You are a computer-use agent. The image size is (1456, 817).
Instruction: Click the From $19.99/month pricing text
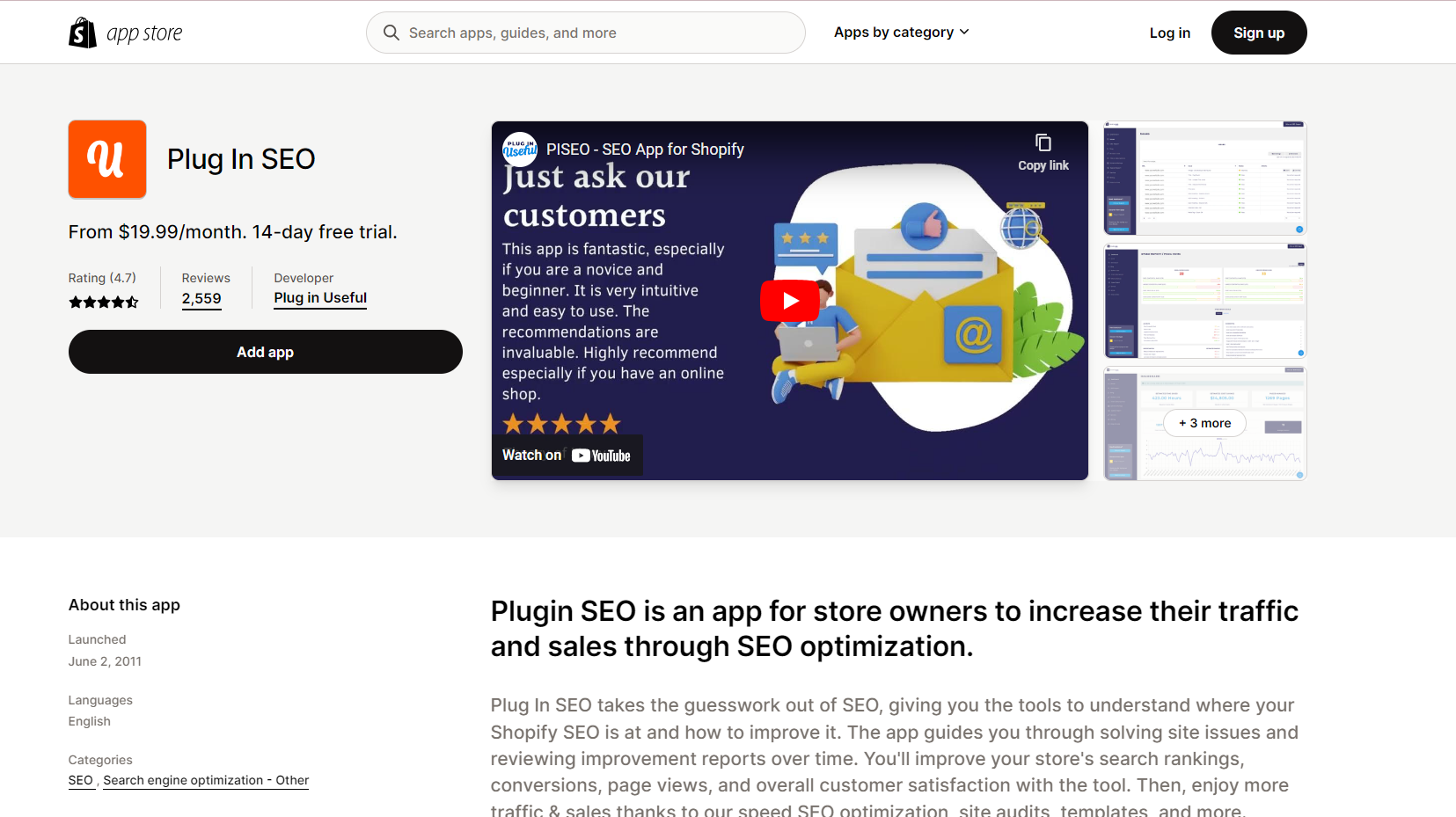click(x=233, y=232)
